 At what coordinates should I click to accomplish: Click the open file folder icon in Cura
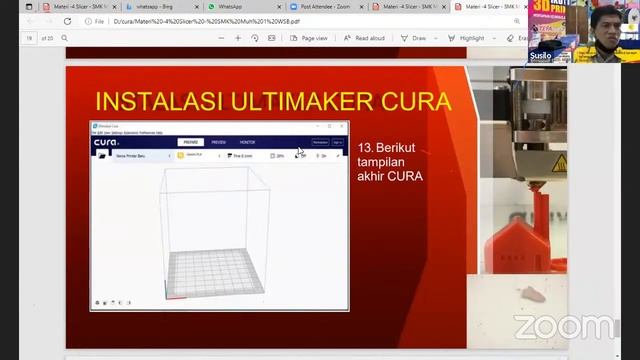pyautogui.click(x=102, y=156)
